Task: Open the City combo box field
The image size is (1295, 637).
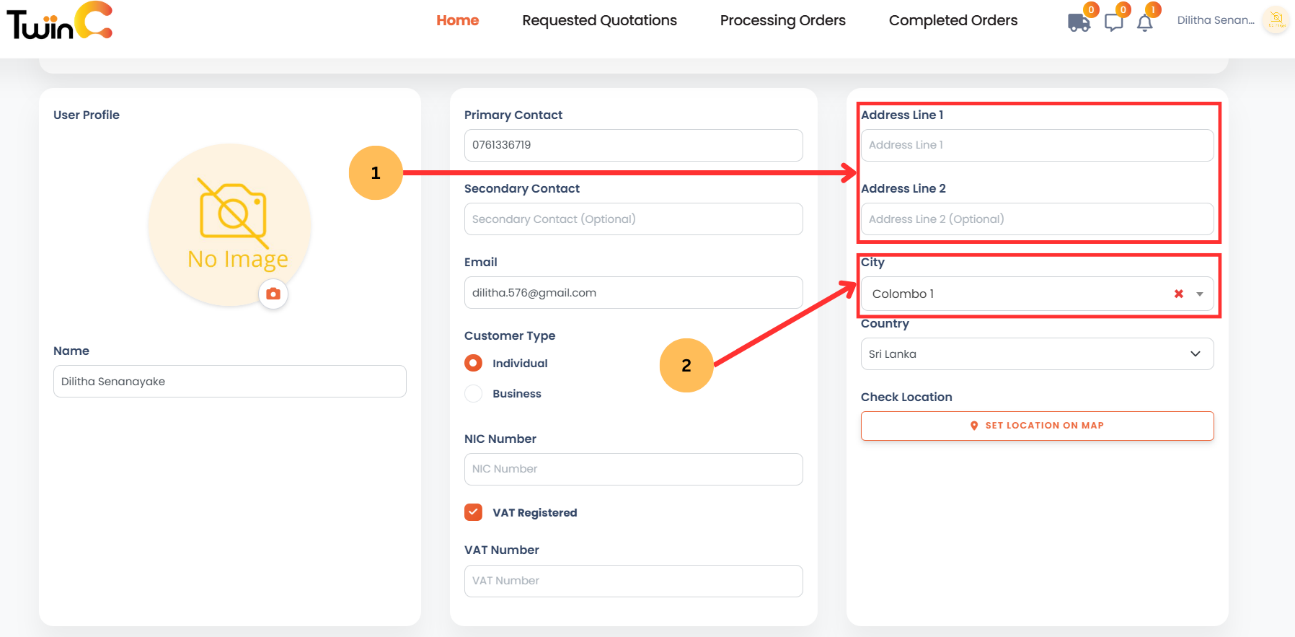Action: pos(1000,293)
